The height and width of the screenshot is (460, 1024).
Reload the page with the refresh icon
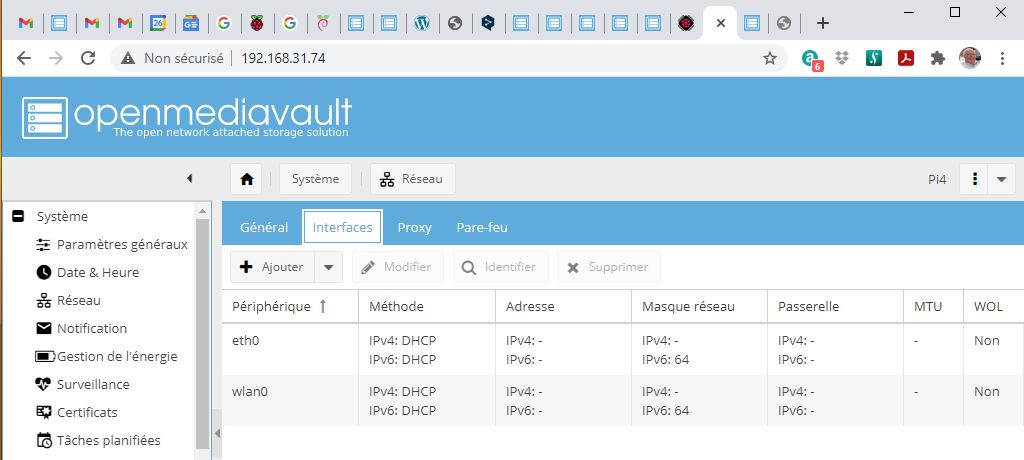88,58
